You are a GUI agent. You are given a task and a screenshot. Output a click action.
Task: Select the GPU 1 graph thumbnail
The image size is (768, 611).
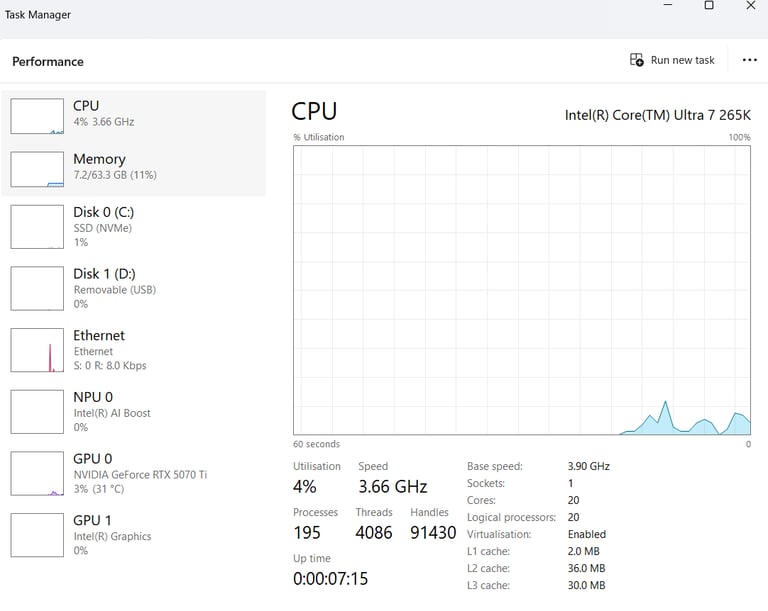click(x=37, y=535)
